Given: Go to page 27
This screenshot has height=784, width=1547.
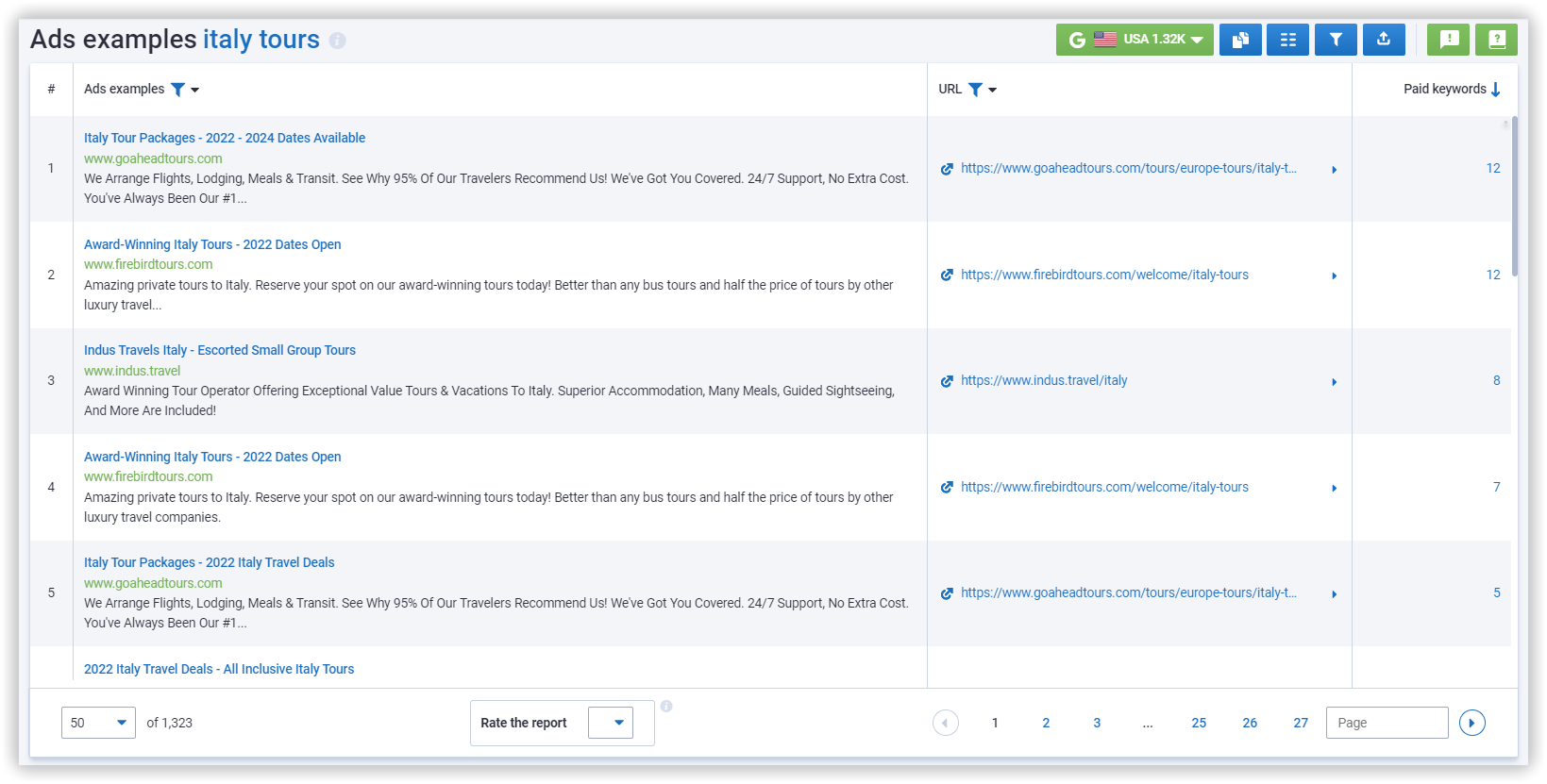Looking at the screenshot, I should (x=1301, y=723).
